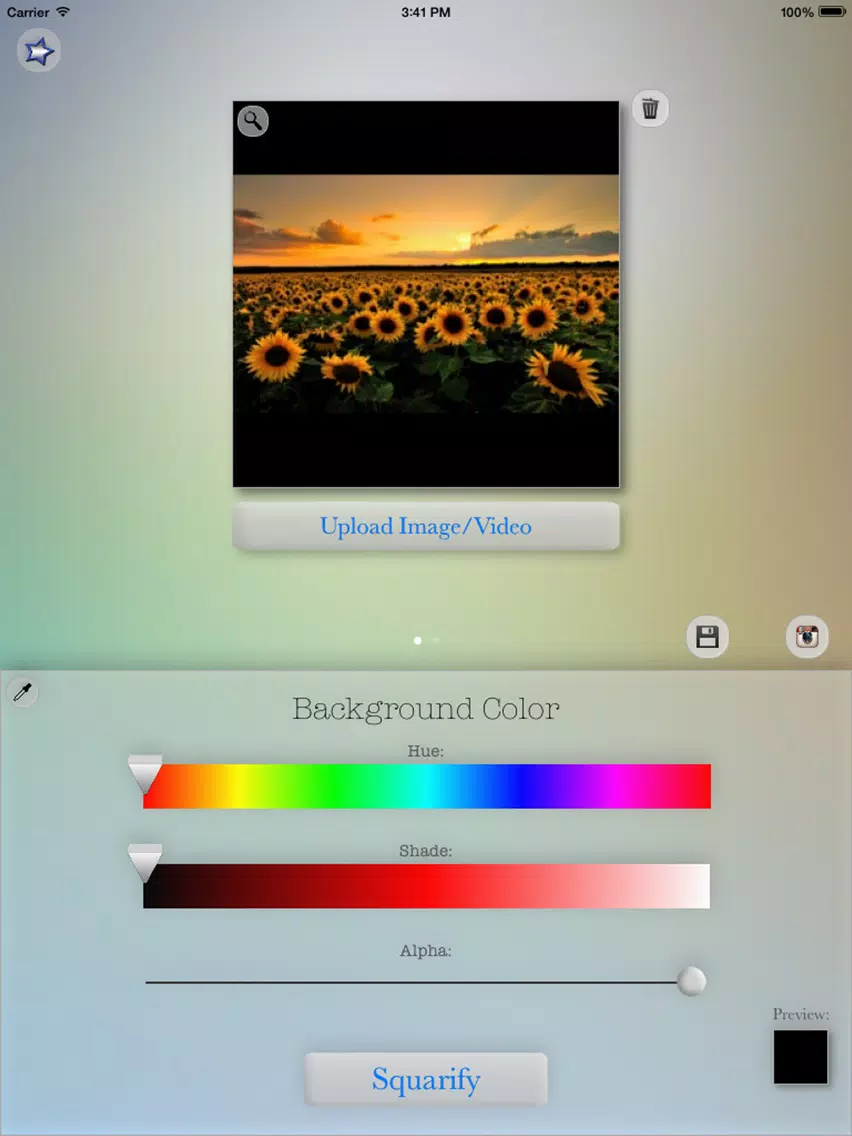Image resolution: width=852 pixels, height=1136 pixels.
Task: Click the Hue slider triangle handle
Action: pos(145,774)
